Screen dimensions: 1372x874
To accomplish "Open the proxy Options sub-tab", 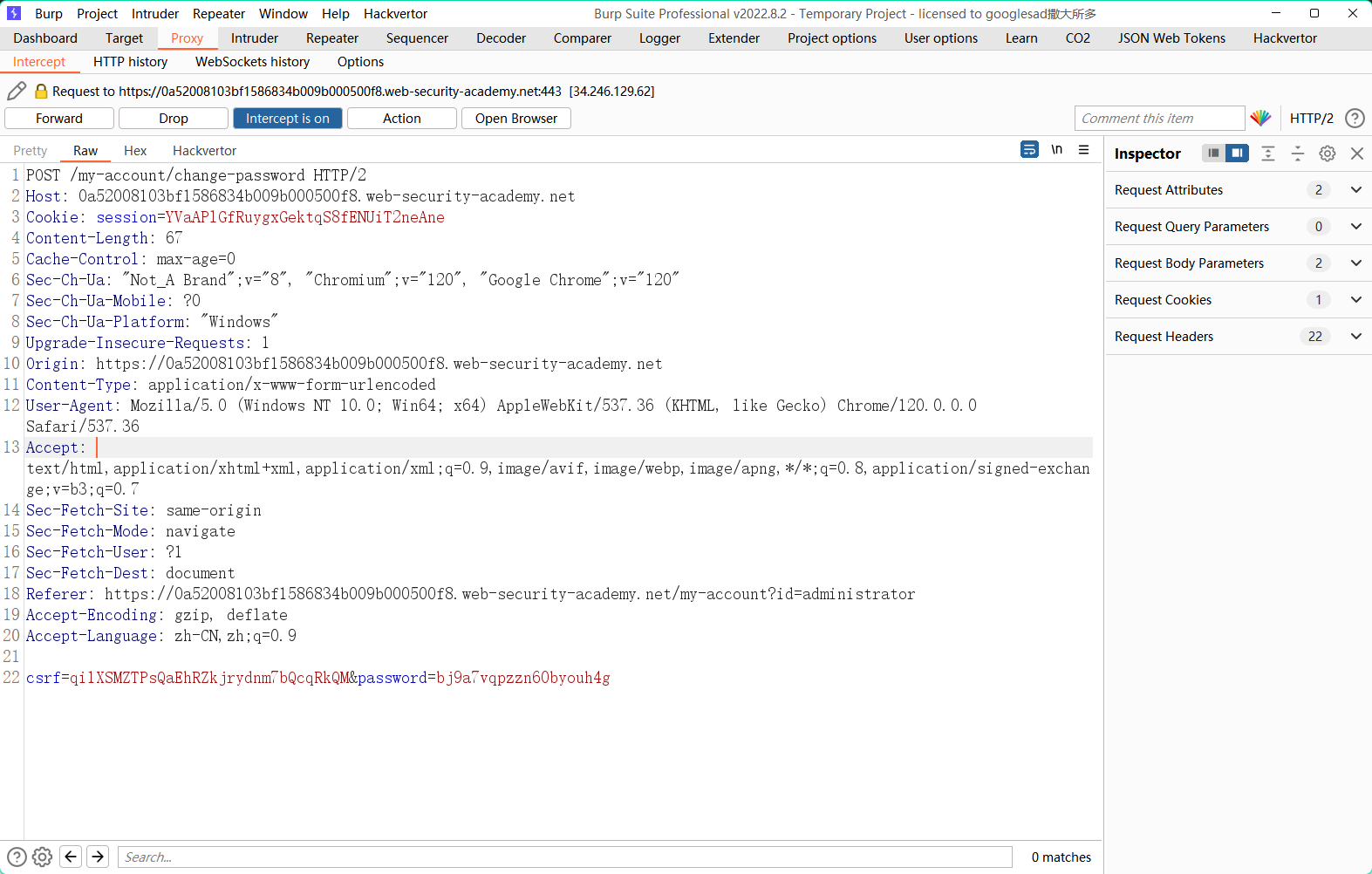I will pyautogui.click(x=360, y=61).
